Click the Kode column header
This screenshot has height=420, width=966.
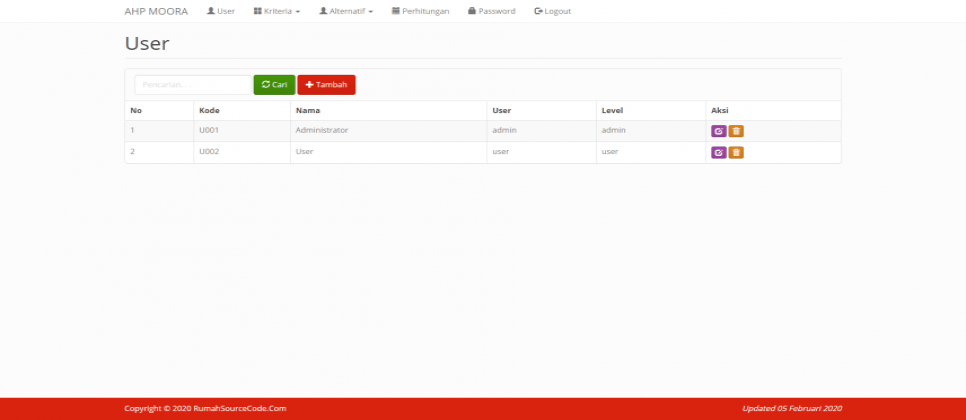pos(242,111)
